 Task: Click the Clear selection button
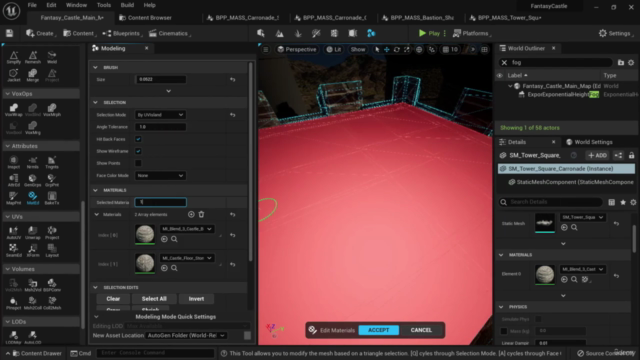113,299
